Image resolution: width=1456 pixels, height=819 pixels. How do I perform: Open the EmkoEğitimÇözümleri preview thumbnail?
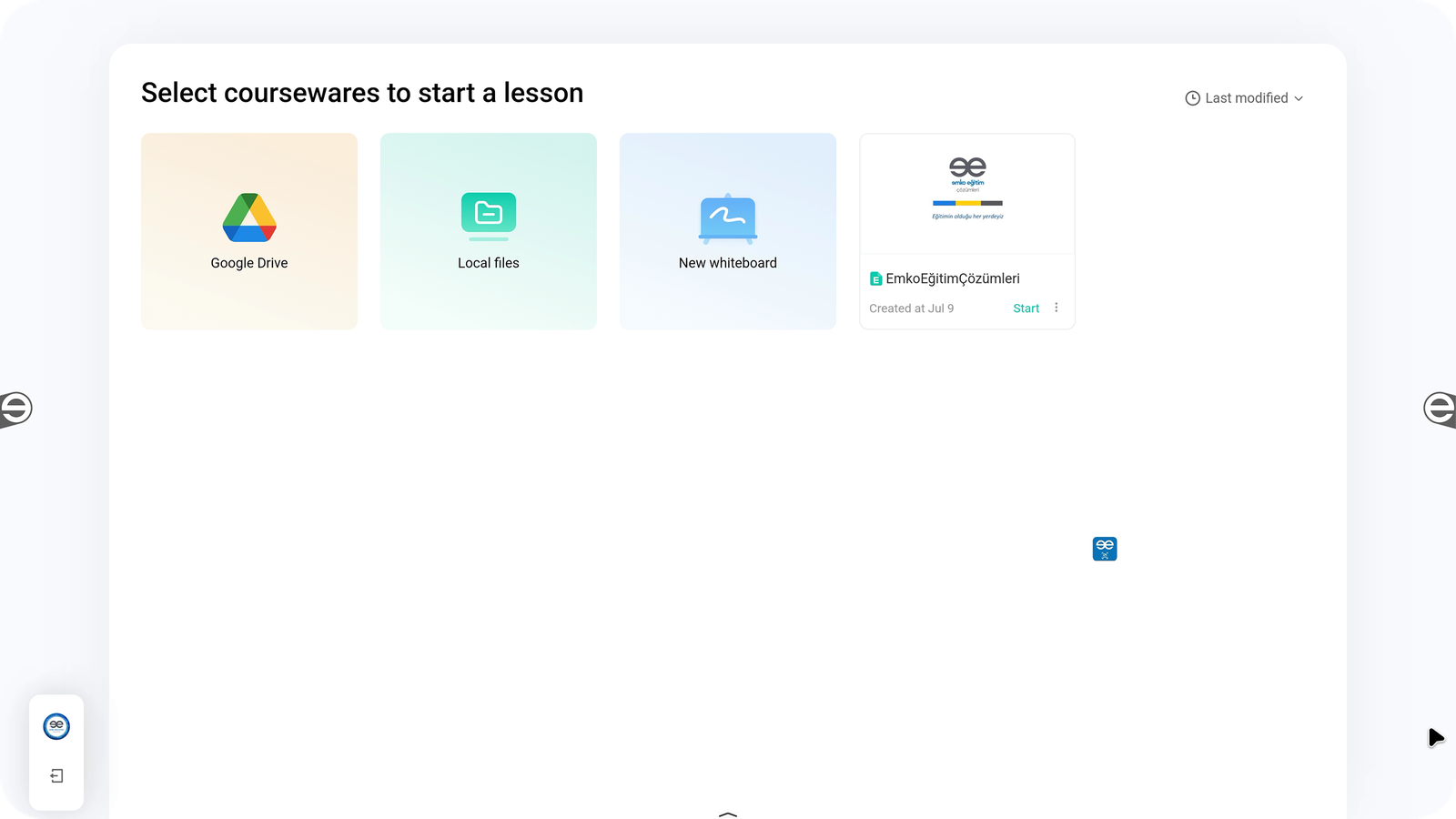[966, 194]
